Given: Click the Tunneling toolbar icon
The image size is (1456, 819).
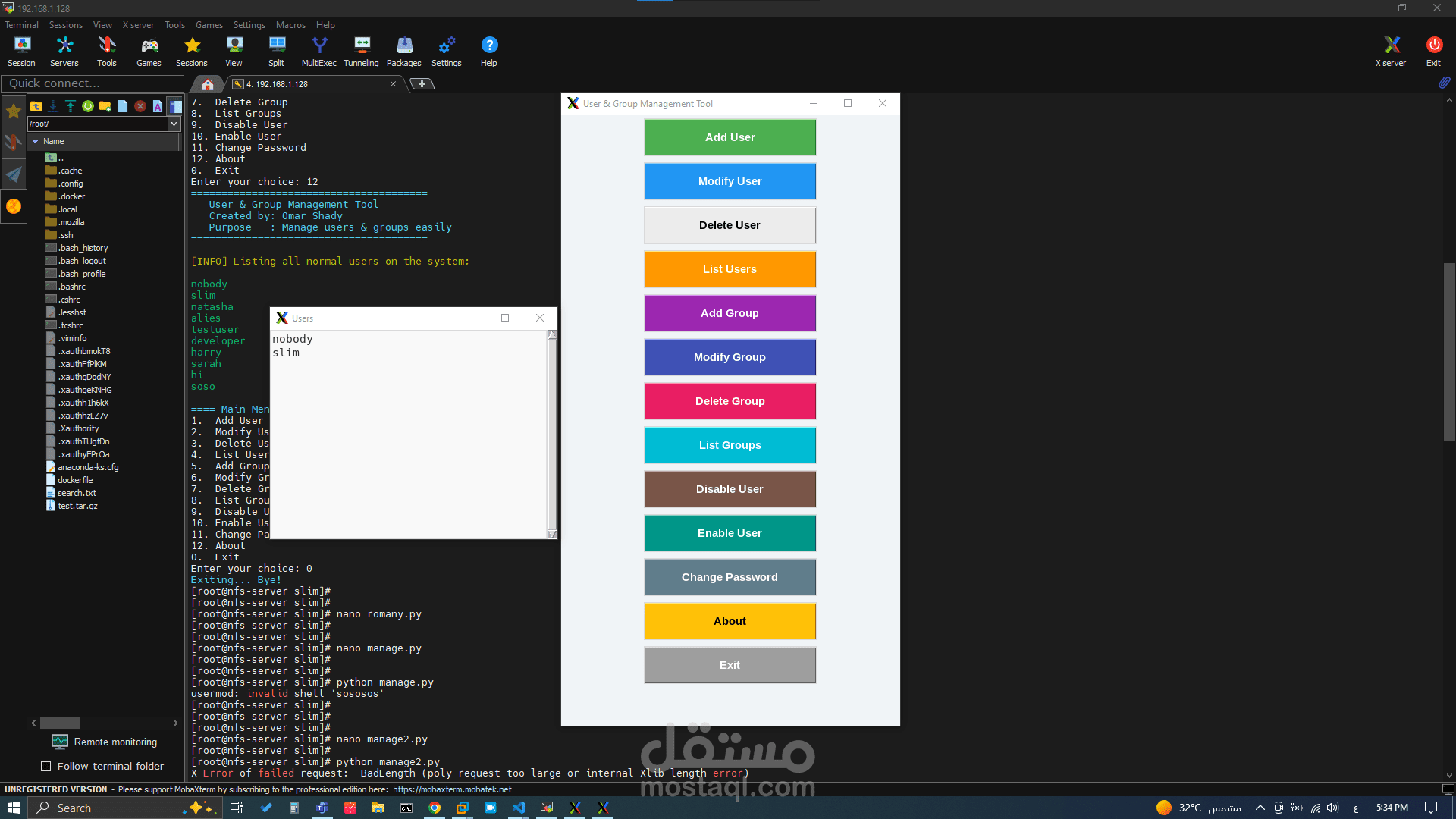Looking at the screenshot, I should pyautogui.click(x=361, y=52).
